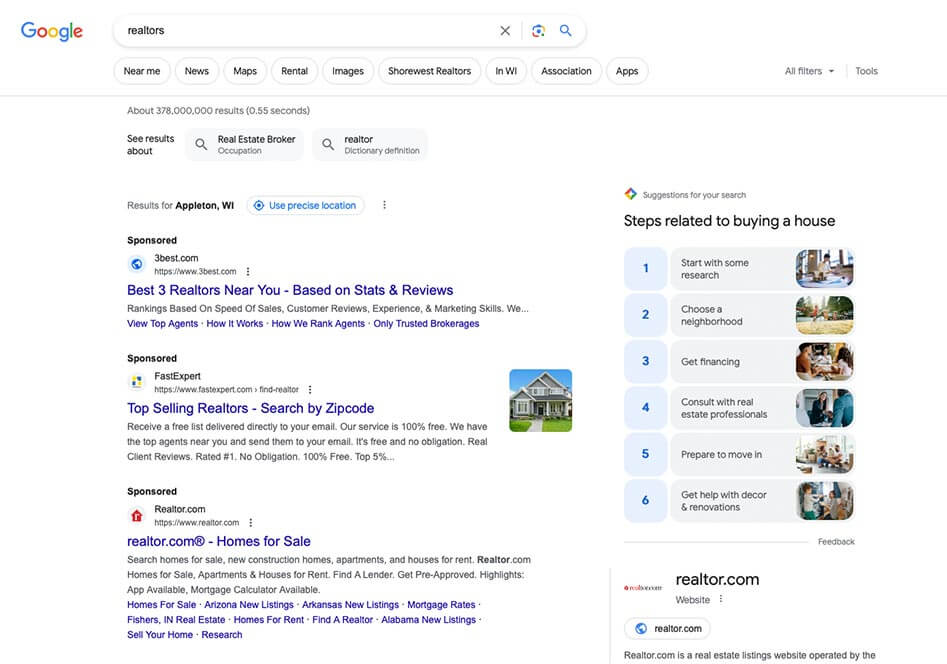Open the three-dot menu next to Website label
947x664 pixels.
pyautogui.click(x=720, y=600)
